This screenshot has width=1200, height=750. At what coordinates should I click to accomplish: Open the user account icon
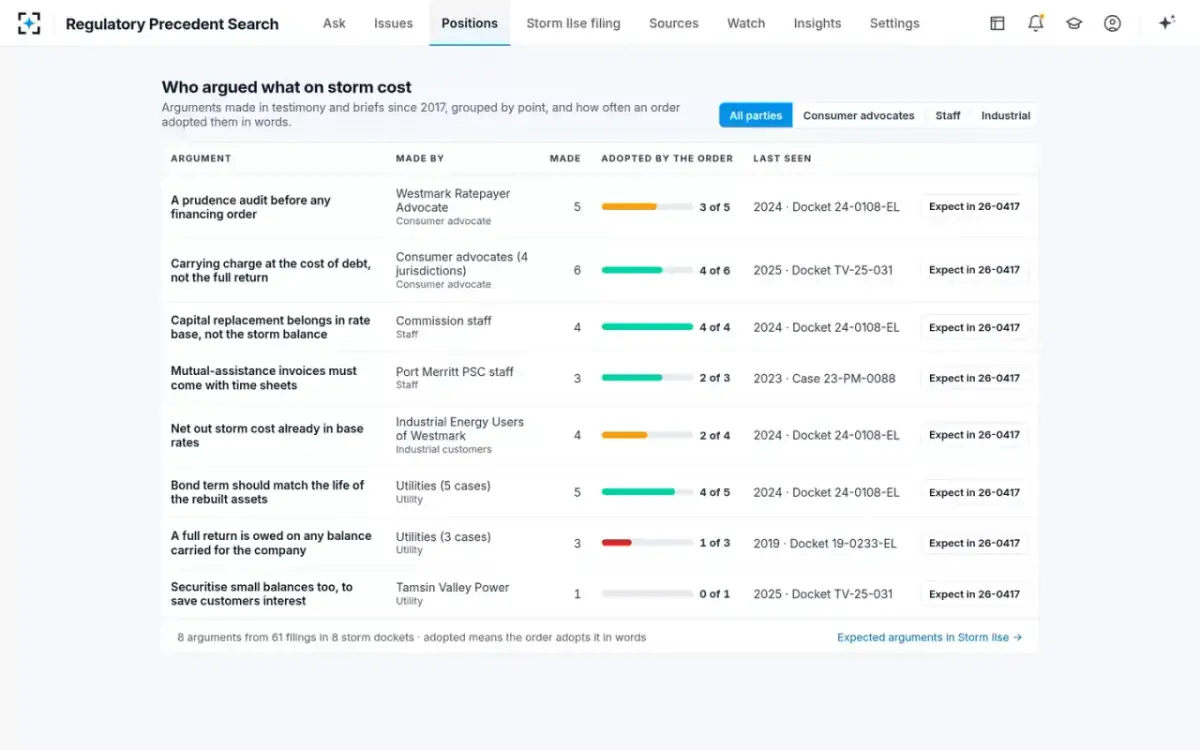(1112, 23)
